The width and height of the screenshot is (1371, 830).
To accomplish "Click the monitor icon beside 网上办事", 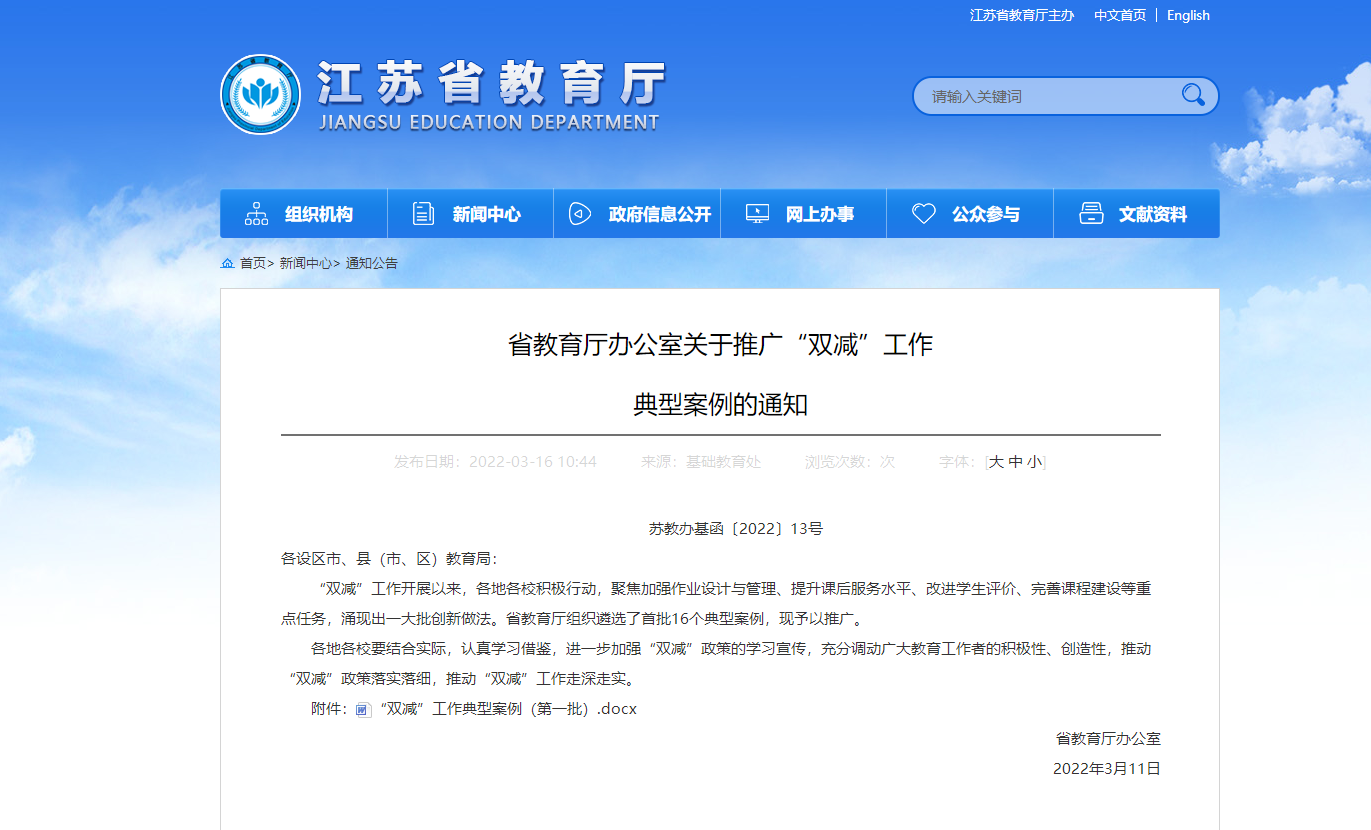I will [758, 214].
